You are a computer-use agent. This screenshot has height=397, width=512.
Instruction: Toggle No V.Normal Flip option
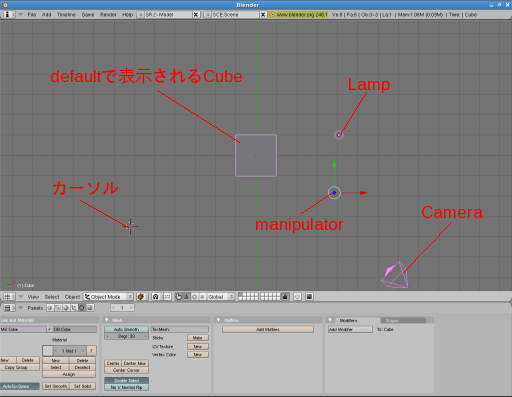coord(126,387)
